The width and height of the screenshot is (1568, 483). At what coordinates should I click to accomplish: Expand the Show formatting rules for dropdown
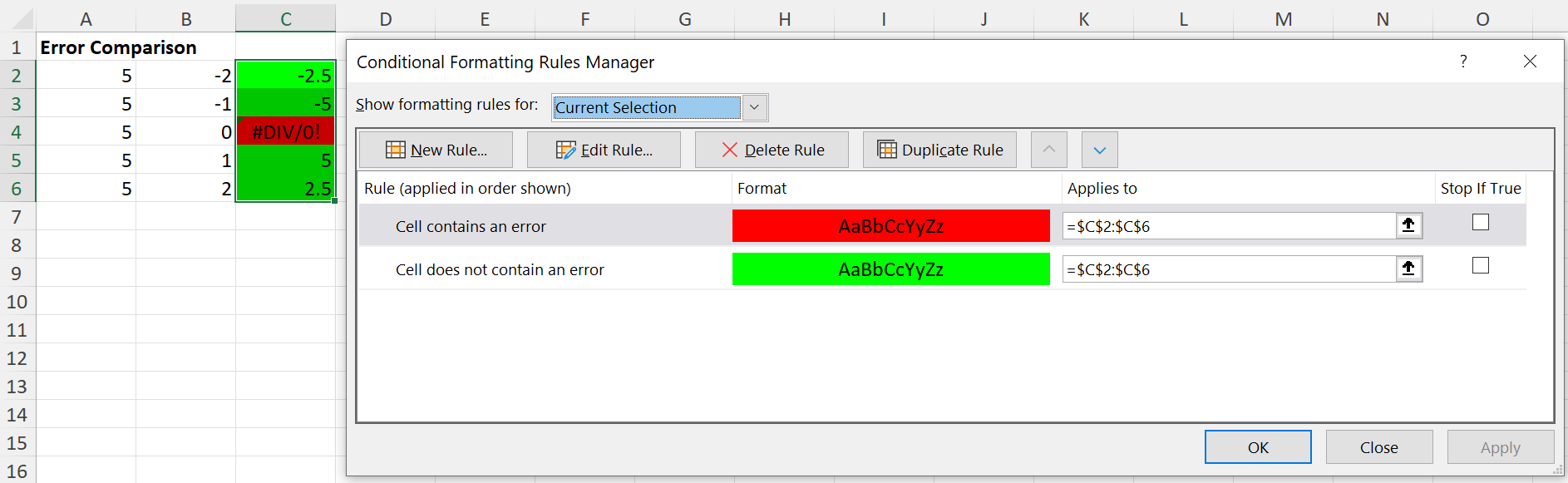tap(754, 107)
